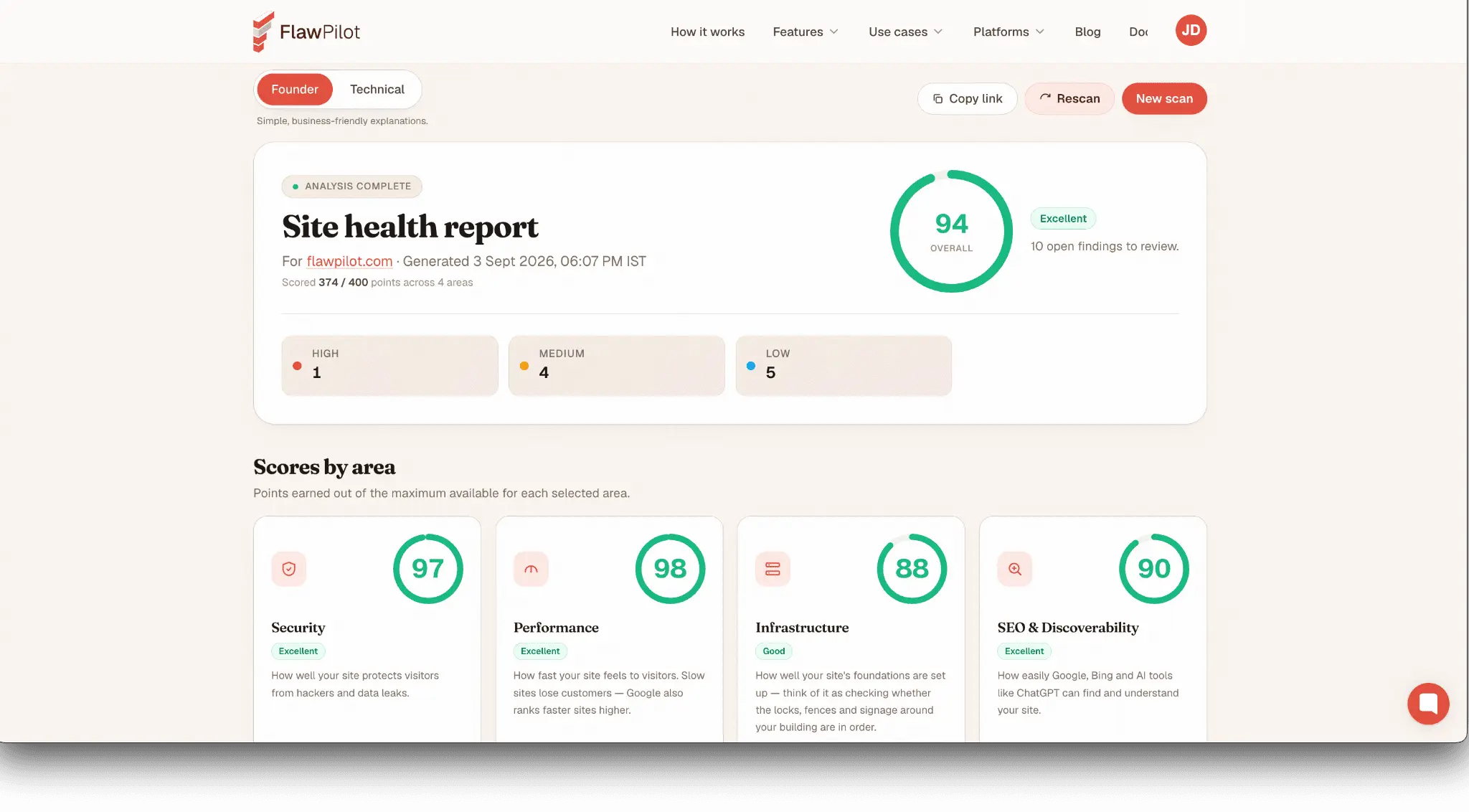The height and width of the screenshot is (812, 1469).
Task: Click the Excellent badge under Performance
Action: [x=540, y=651]
